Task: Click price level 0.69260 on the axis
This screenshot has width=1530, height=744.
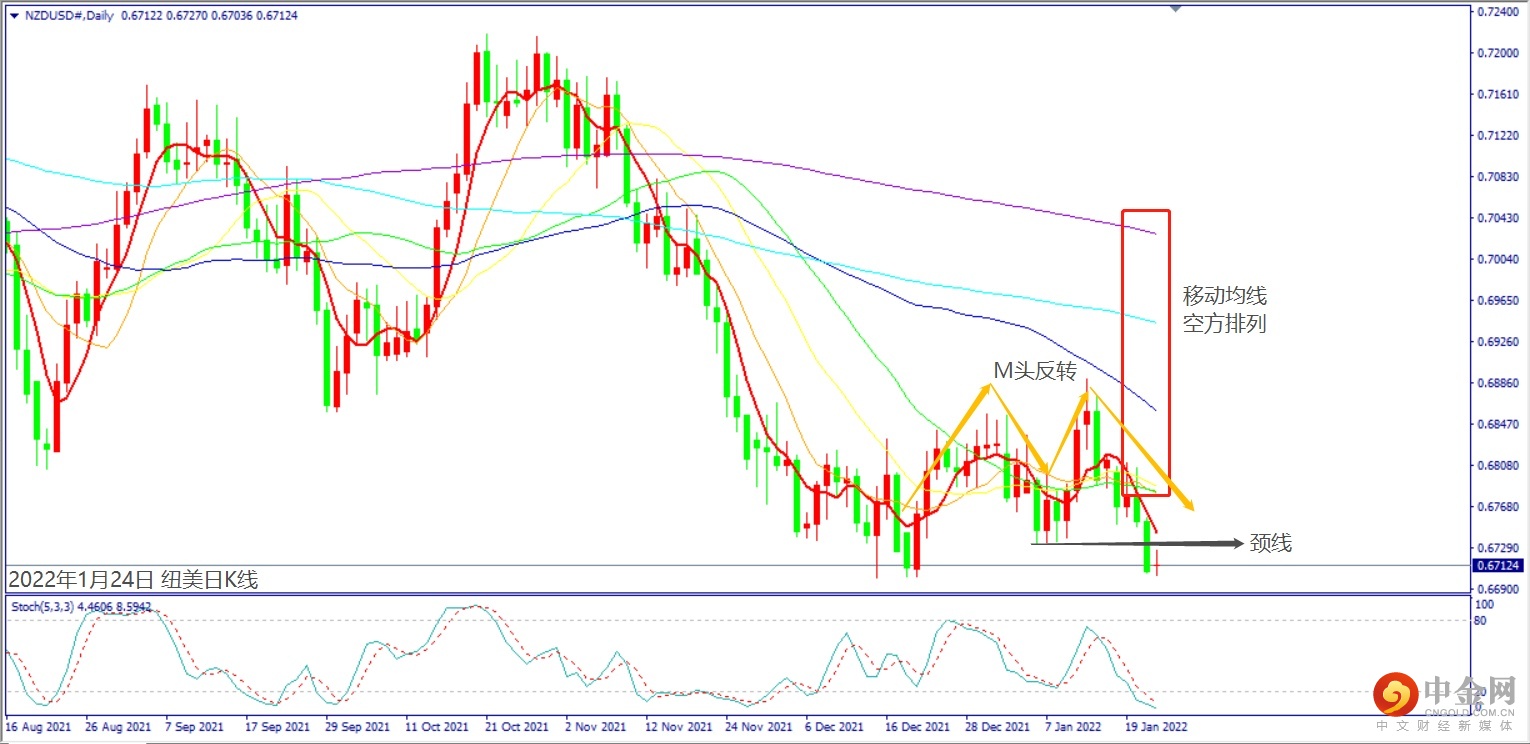Action: pos(1497,342)
